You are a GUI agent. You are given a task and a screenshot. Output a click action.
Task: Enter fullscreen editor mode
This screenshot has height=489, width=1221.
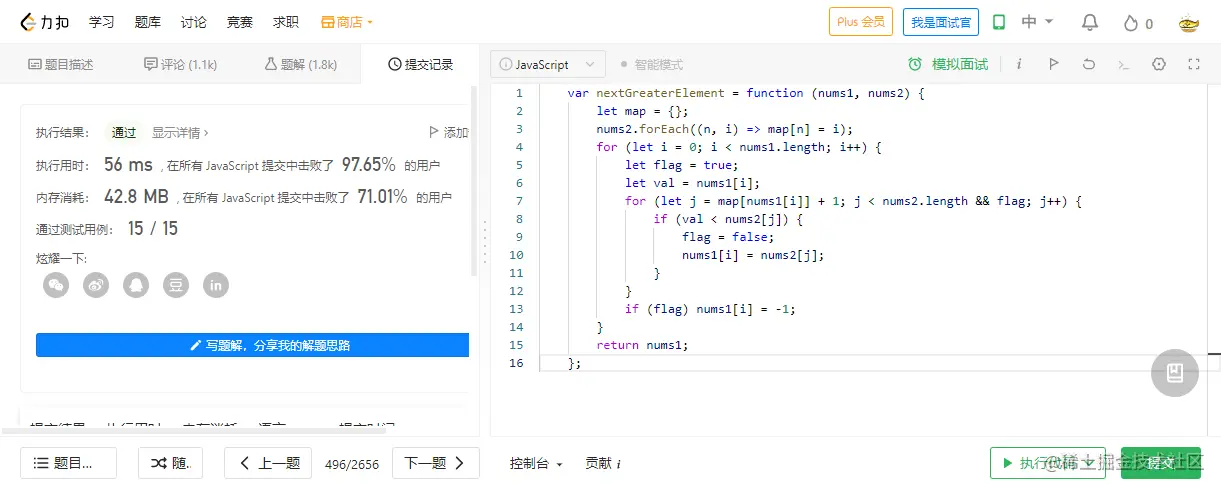[x=1193, y=64]
